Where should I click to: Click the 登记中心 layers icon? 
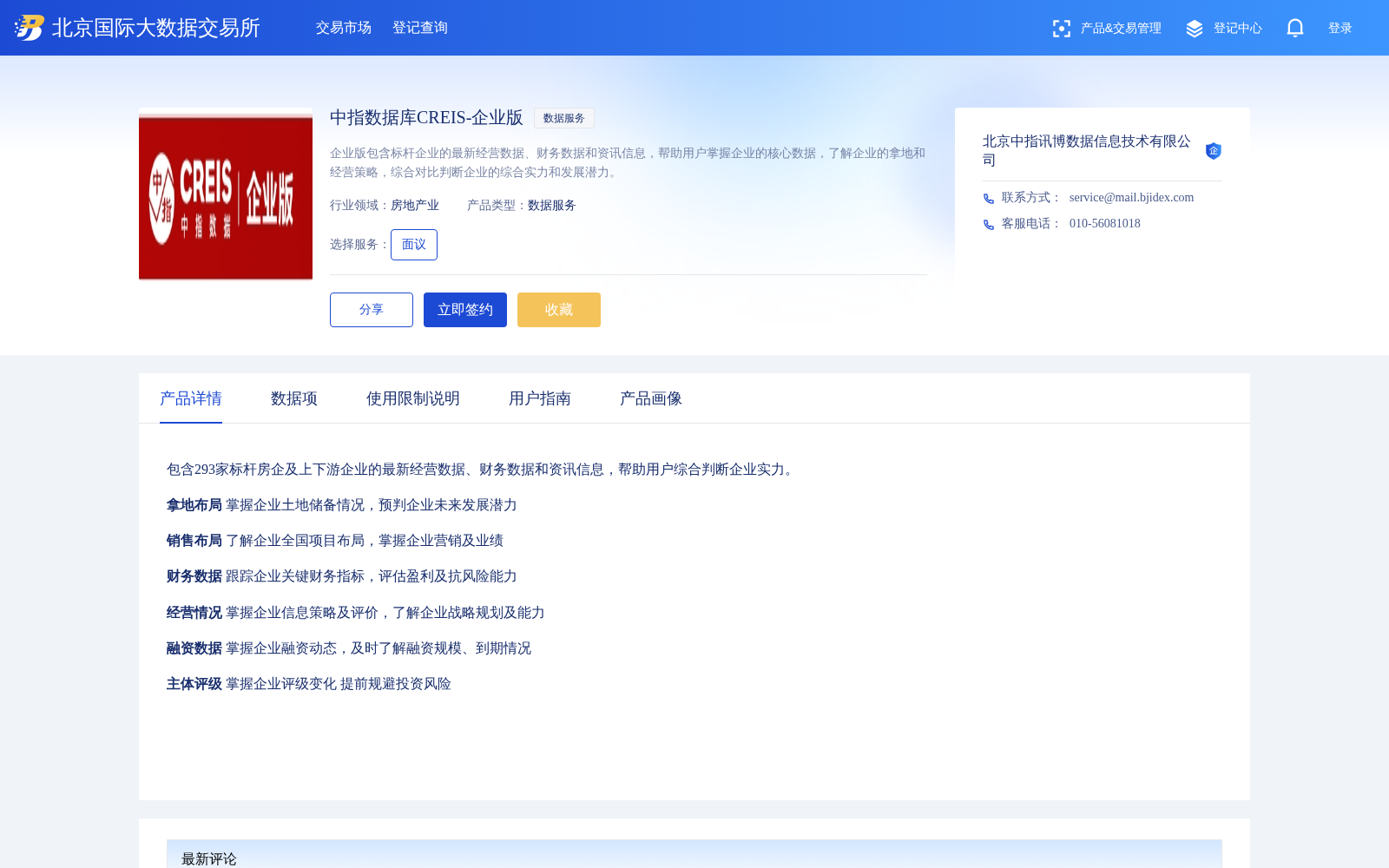1195,29
